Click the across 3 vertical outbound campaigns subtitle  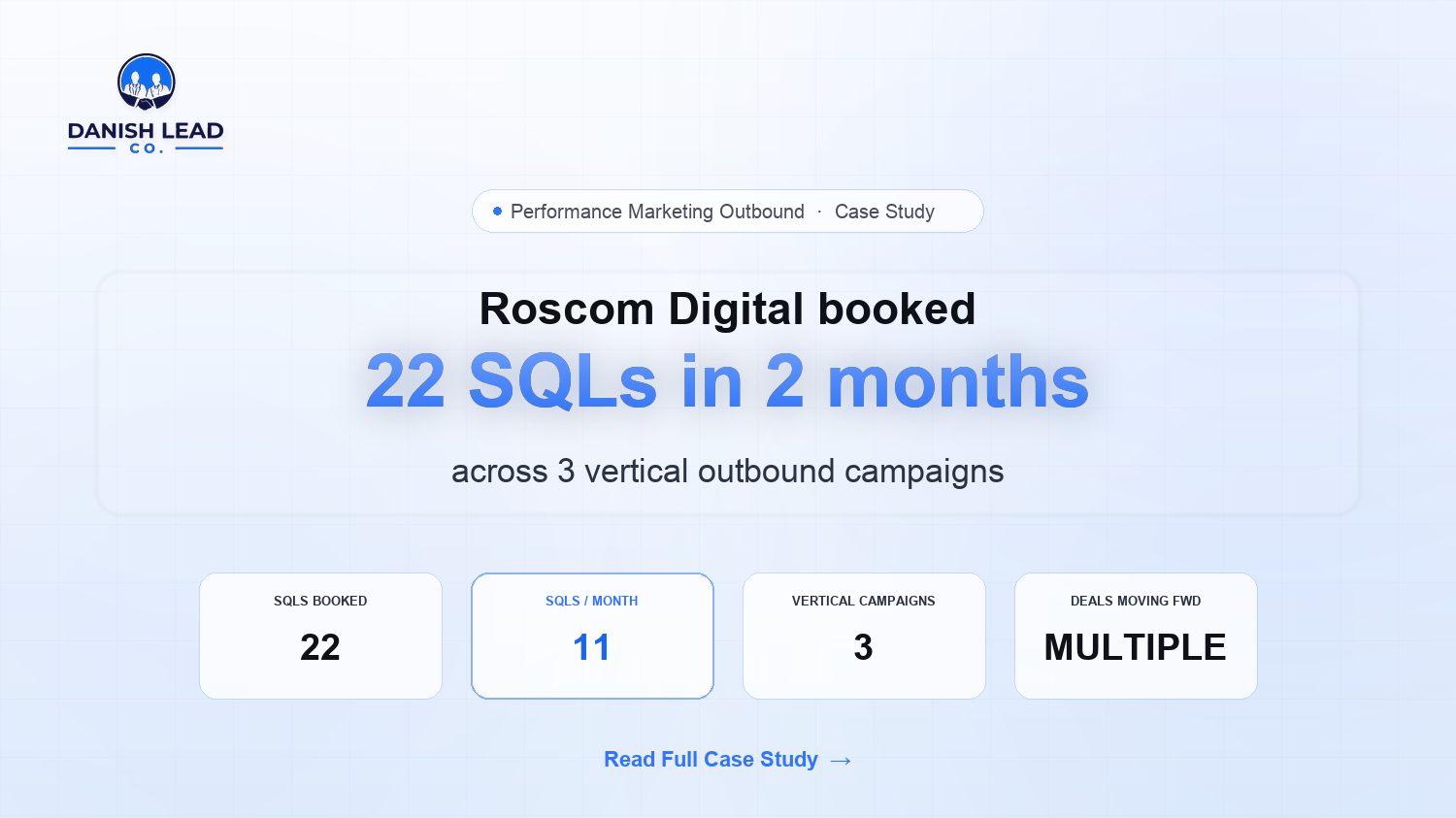[728, 472]
